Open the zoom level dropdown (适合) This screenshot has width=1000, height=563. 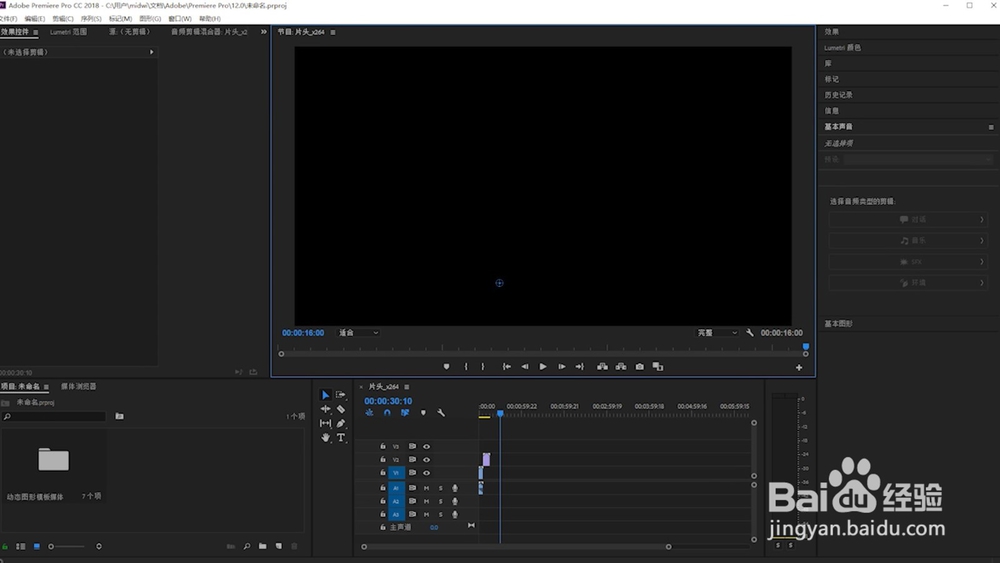(x=358, y=333)
